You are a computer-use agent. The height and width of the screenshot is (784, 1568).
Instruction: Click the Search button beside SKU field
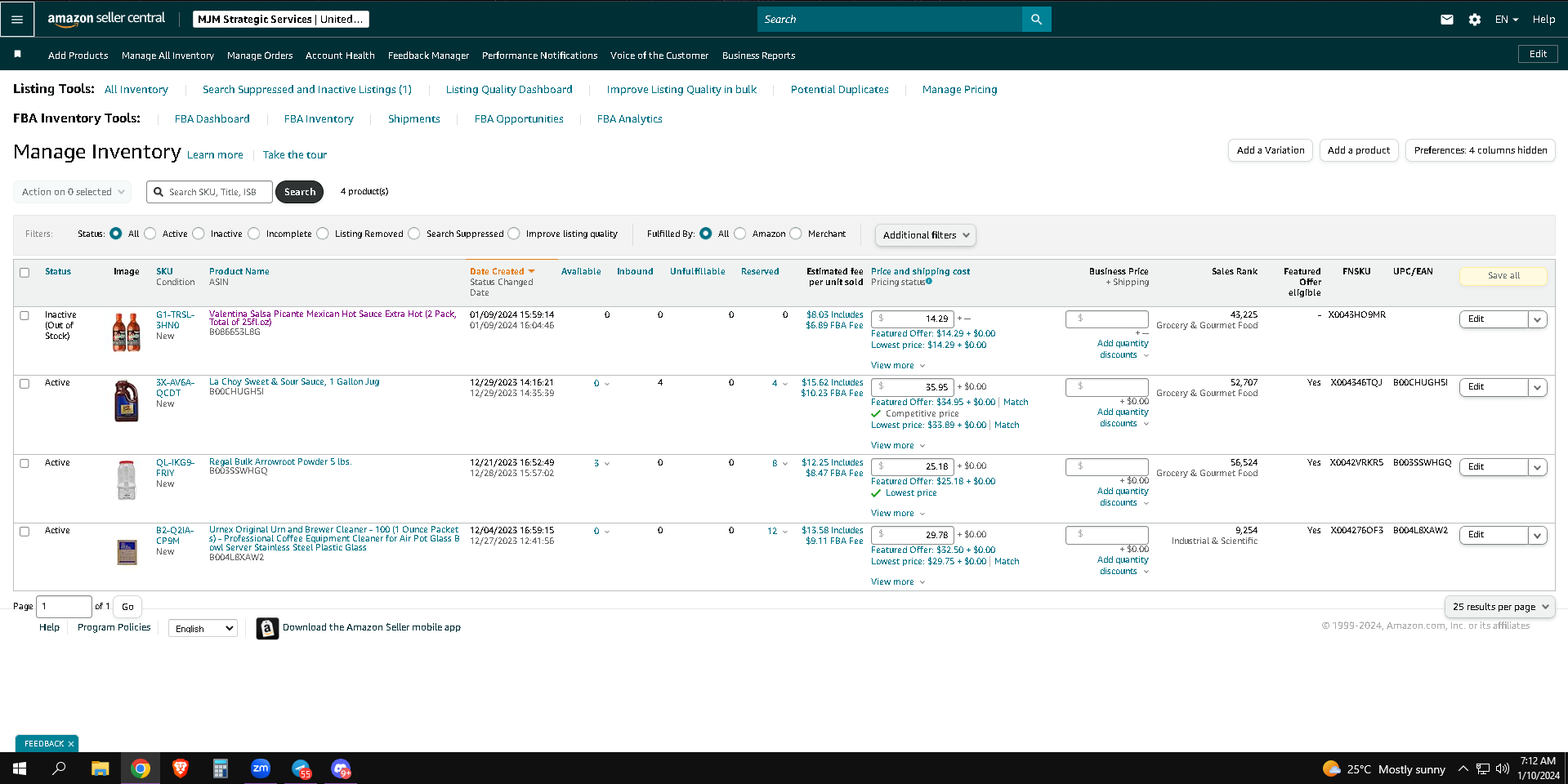coord(299,192)
